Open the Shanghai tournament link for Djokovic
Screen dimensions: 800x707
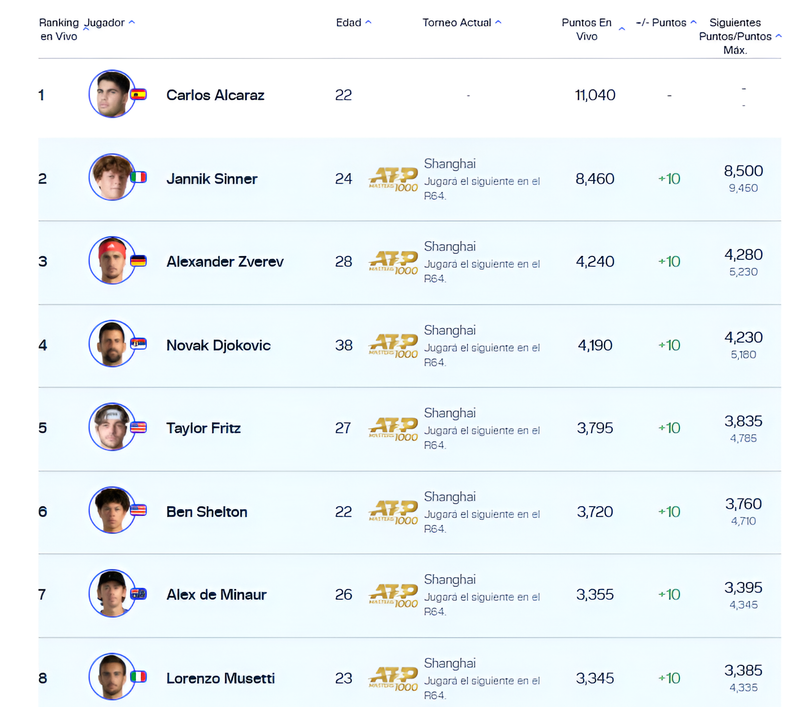click(x=449, y=330)
